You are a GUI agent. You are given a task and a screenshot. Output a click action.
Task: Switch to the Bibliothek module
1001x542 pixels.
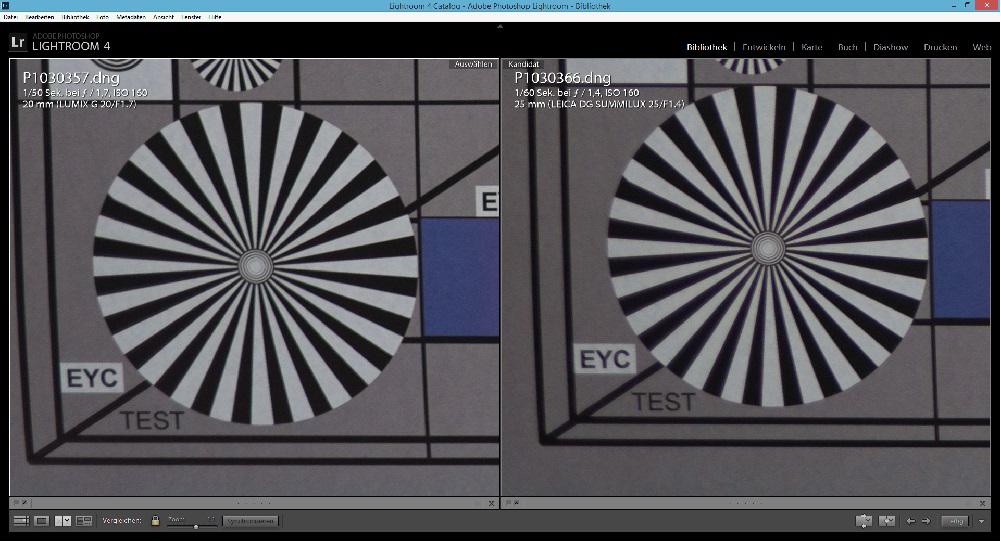(707, 47)
